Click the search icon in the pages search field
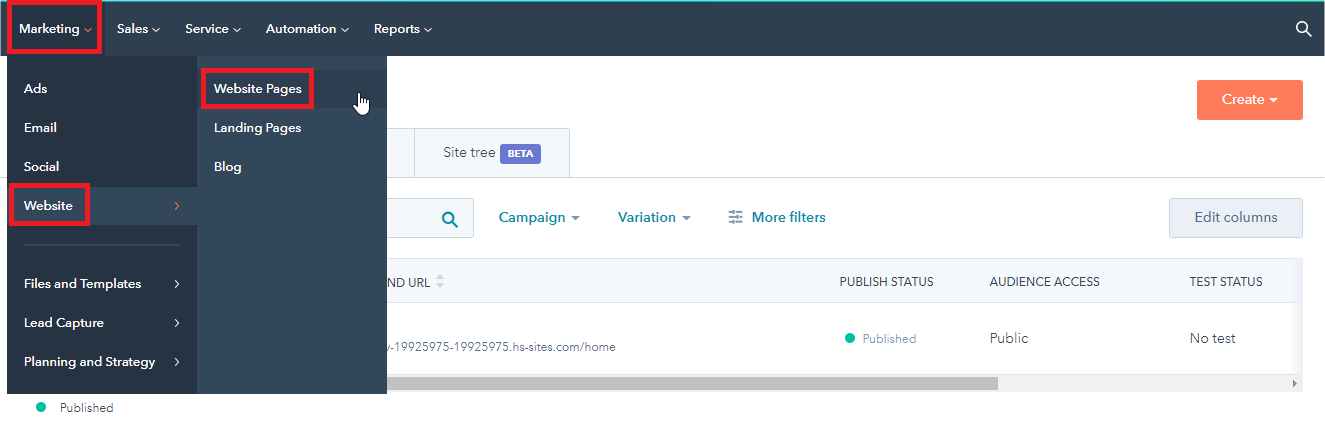Screen dimensions: 1325x422 pos(450,218)
